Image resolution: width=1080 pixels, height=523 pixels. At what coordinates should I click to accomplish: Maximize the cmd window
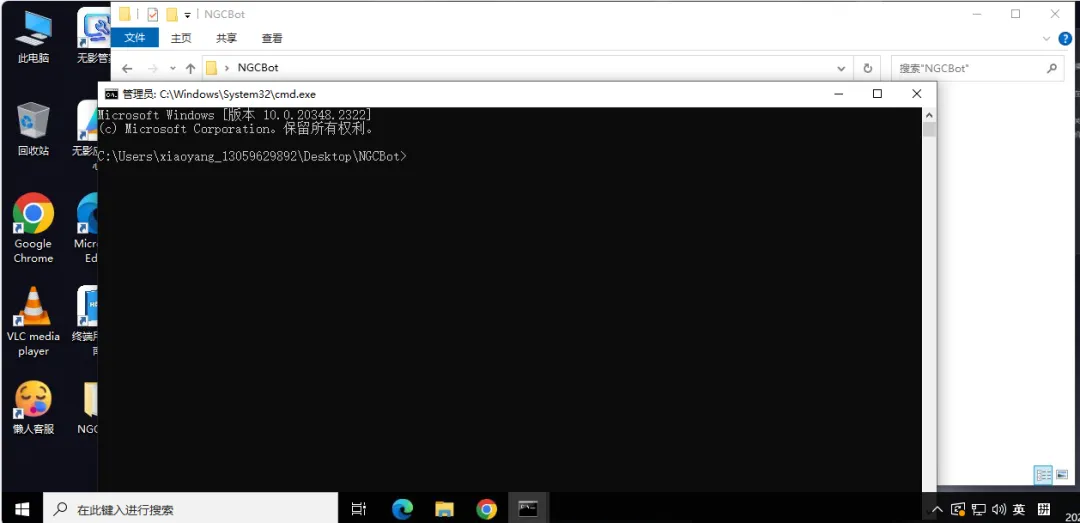coord(877,94)
